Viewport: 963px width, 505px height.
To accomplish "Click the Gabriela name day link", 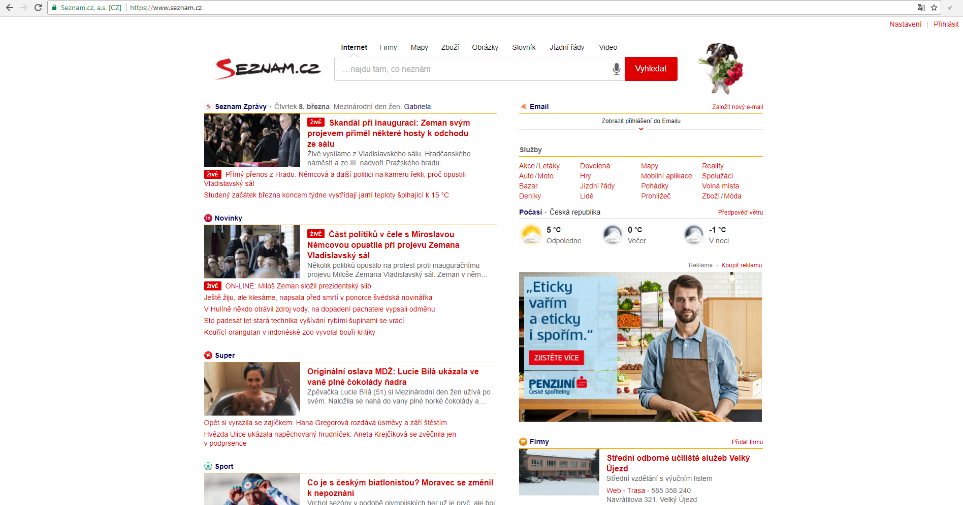I will pos(417,106).
